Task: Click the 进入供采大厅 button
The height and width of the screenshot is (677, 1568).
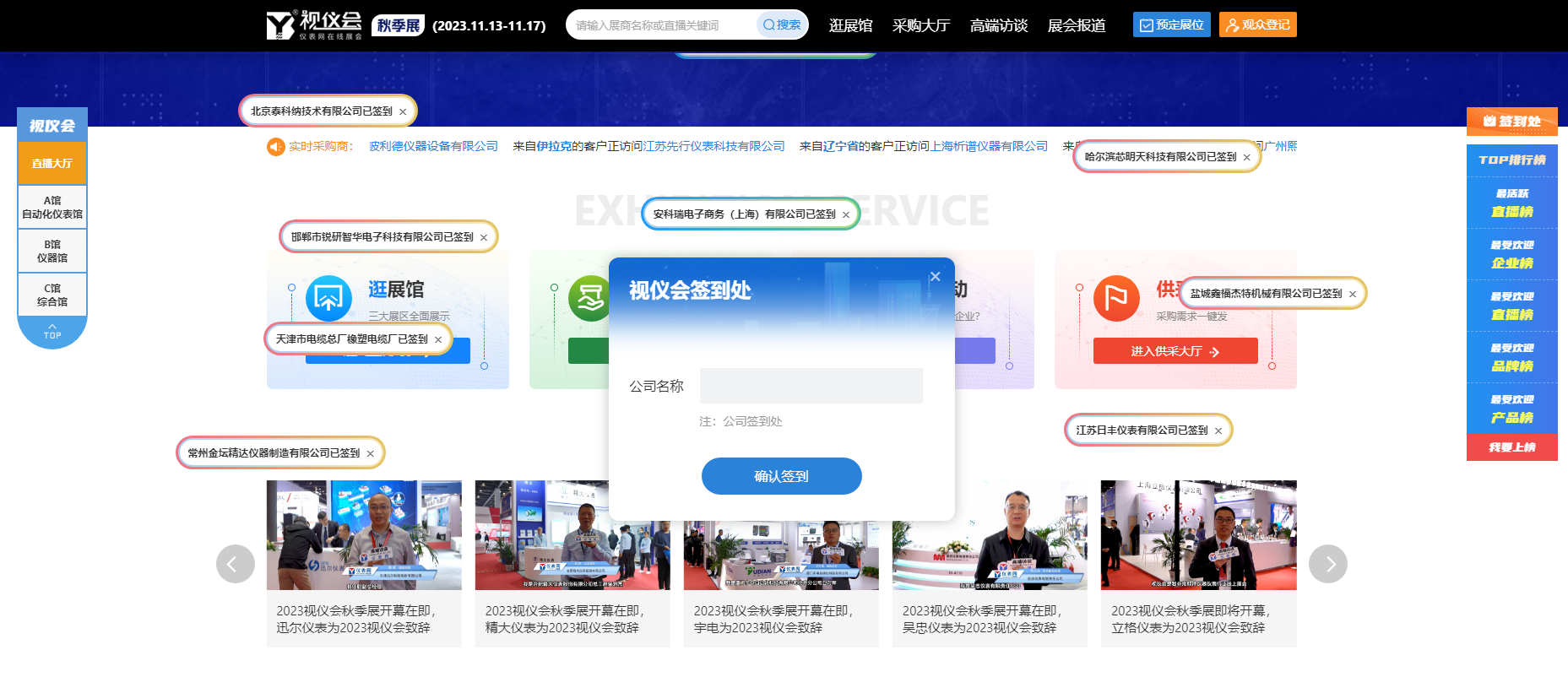Action: tap(1175, 351)
